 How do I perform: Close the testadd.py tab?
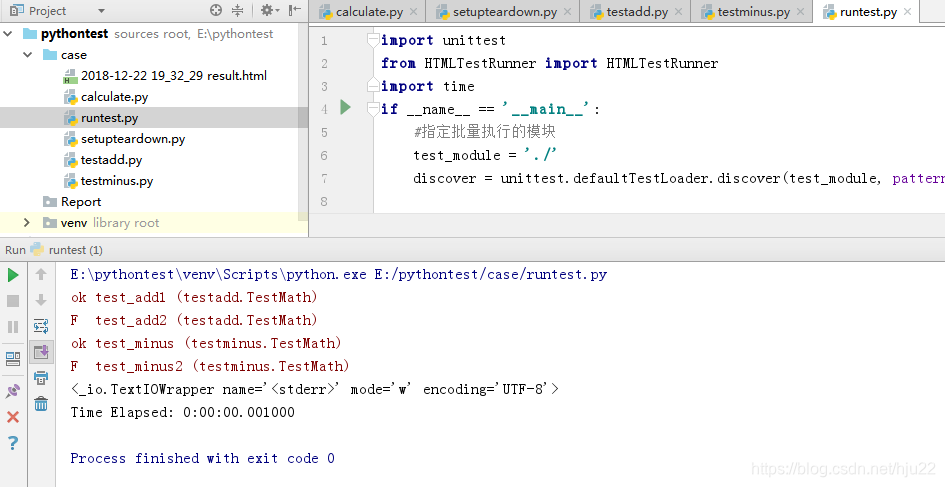679,11
